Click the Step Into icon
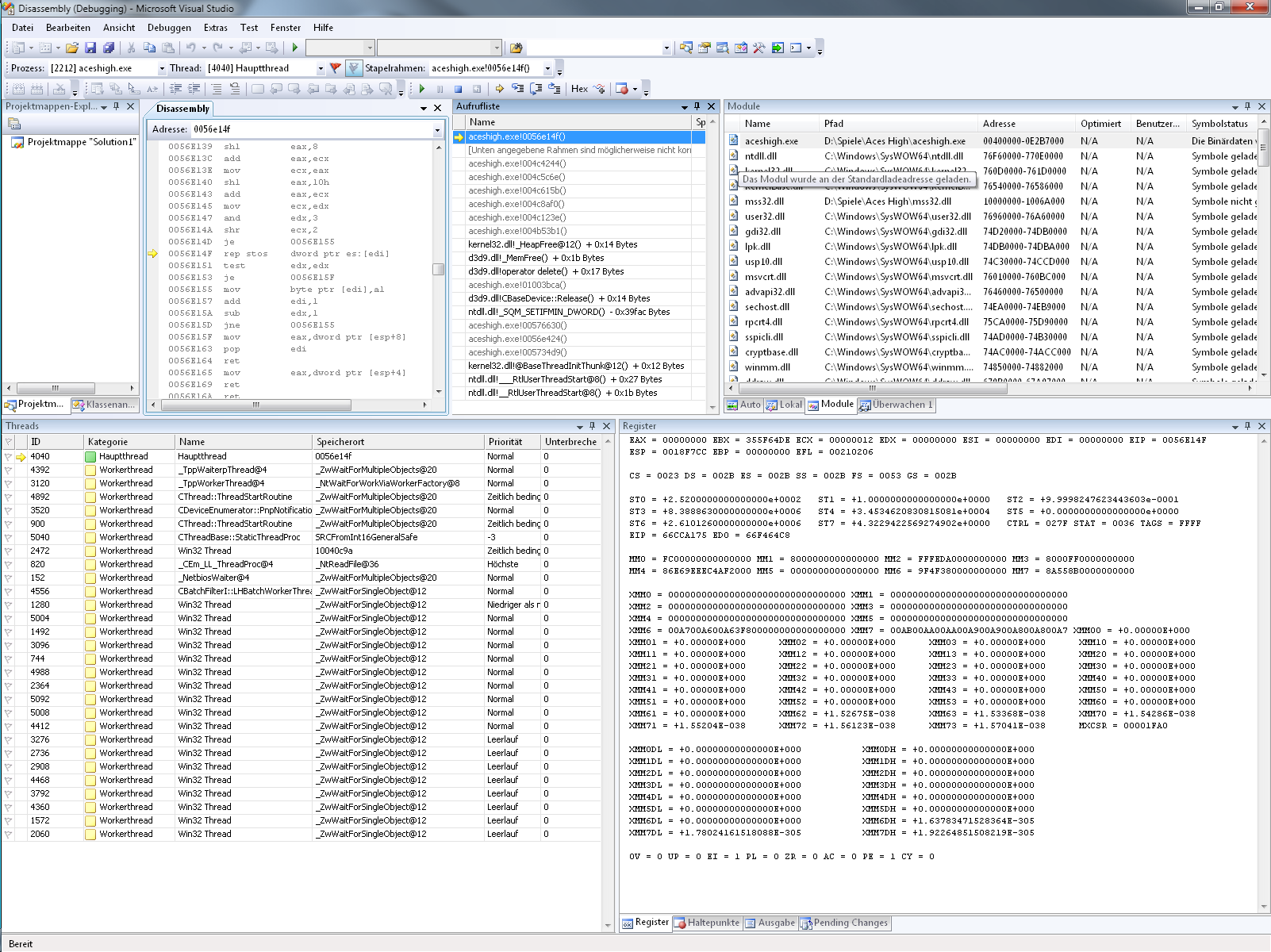Screen dimensions: 1271x952 pos(517,89)
